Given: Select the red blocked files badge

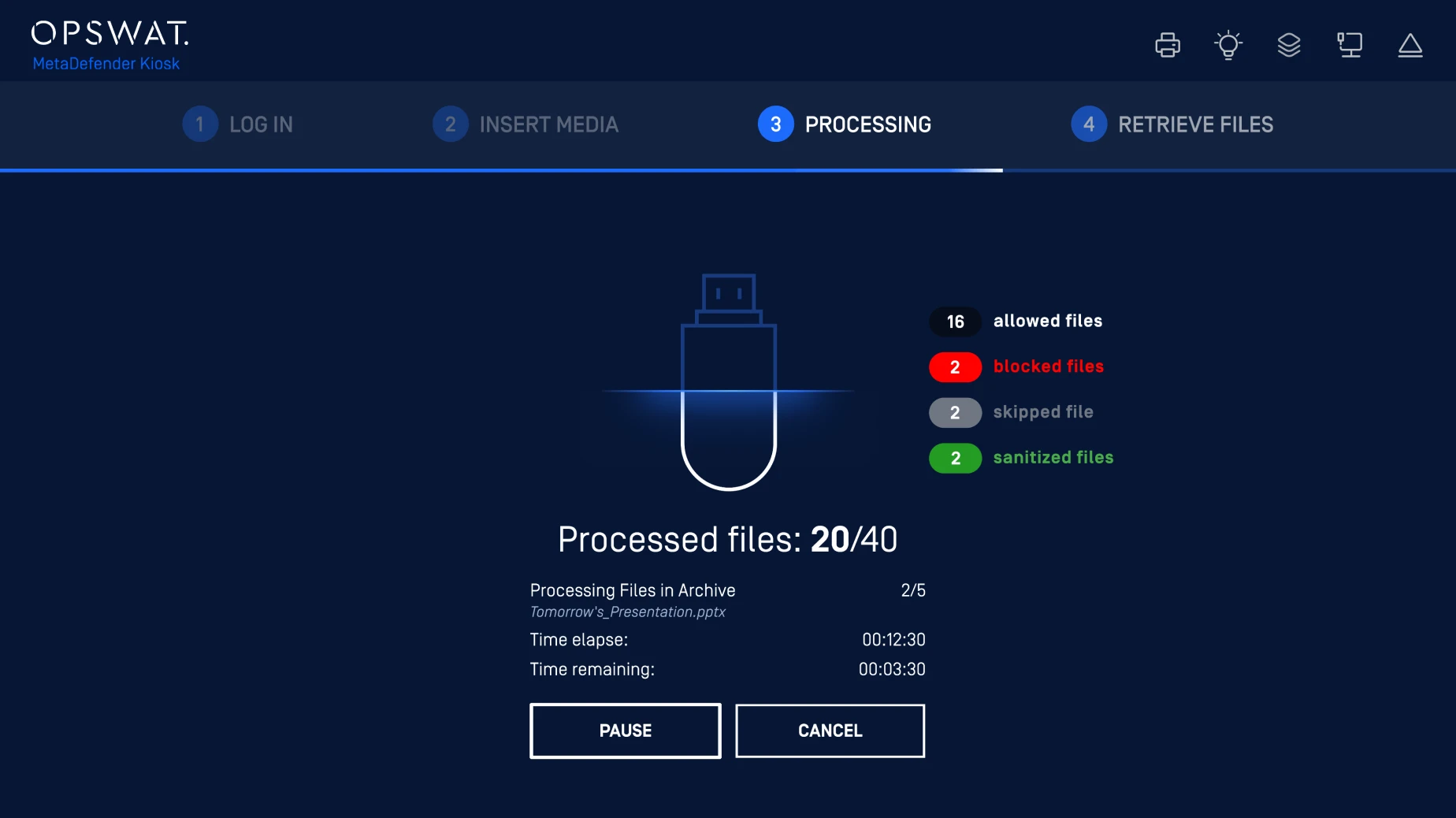Looking at the screenshot, I should pyautogui.click(x=955, y=367).
